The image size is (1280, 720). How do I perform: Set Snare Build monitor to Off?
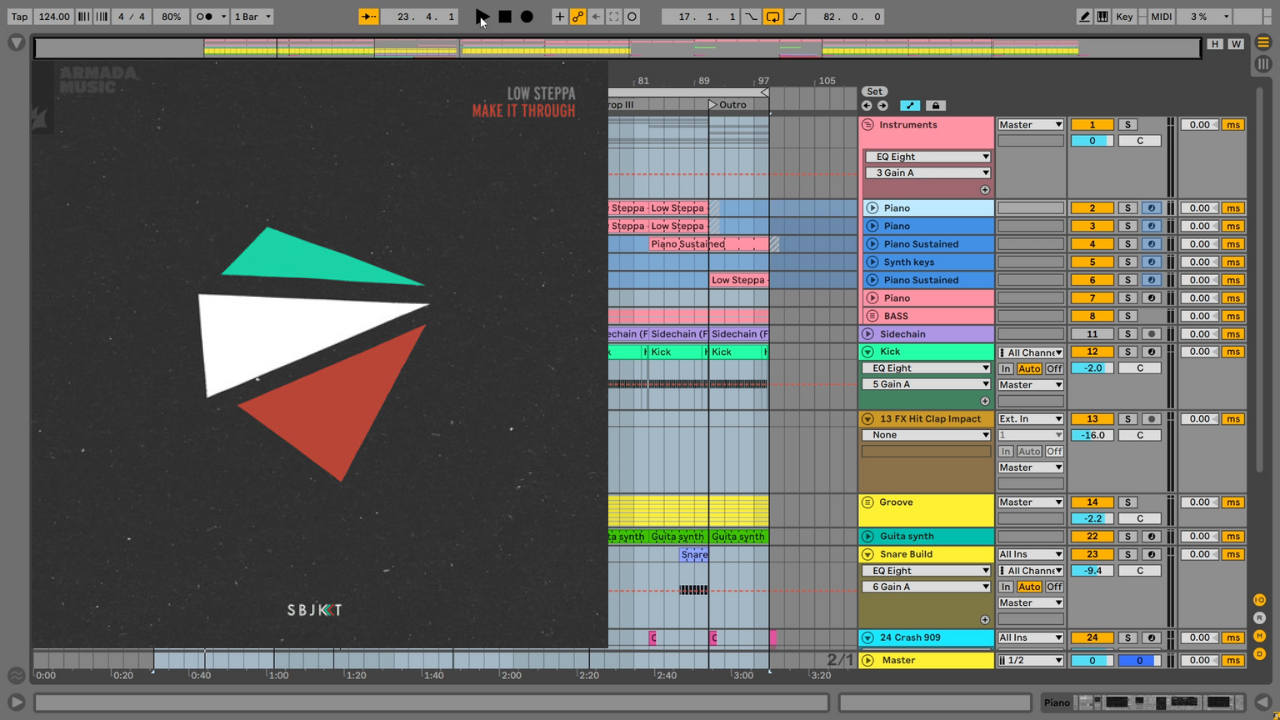pos(1054,587)
